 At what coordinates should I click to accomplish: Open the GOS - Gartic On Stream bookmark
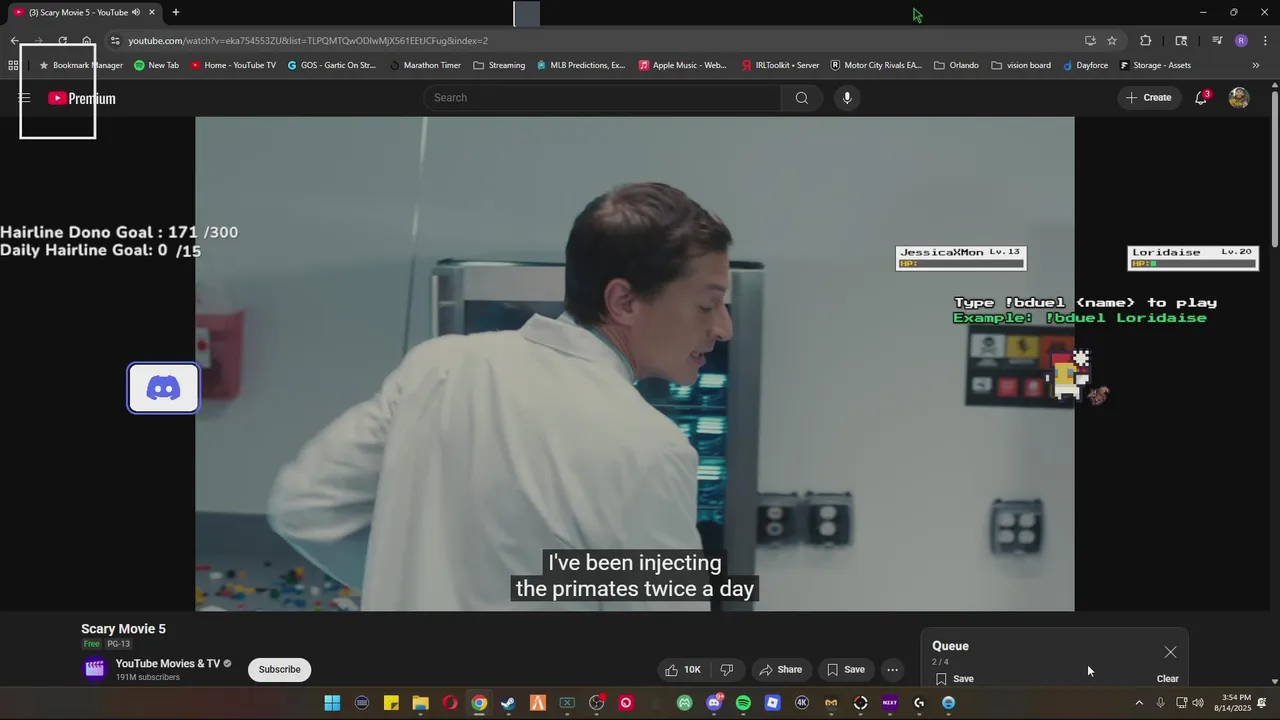click(331, 65)
